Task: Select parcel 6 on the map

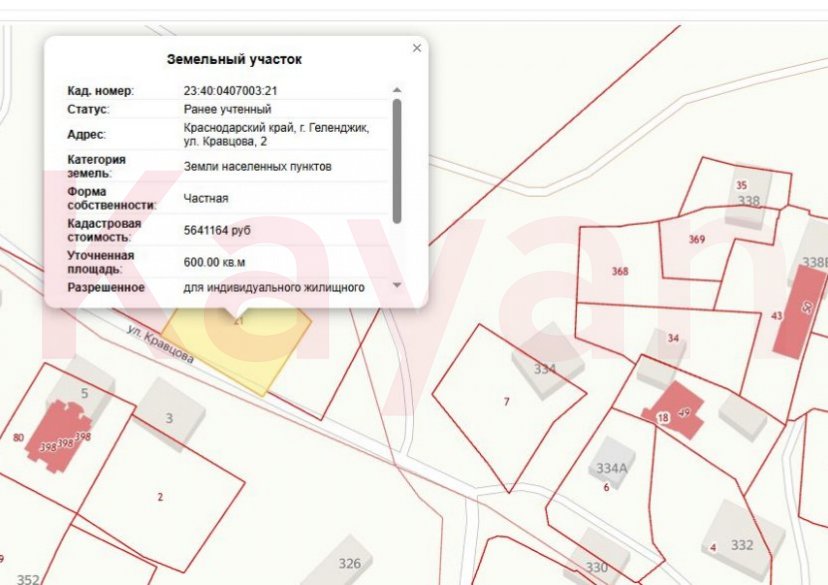Action: click(x=606, y=487)
